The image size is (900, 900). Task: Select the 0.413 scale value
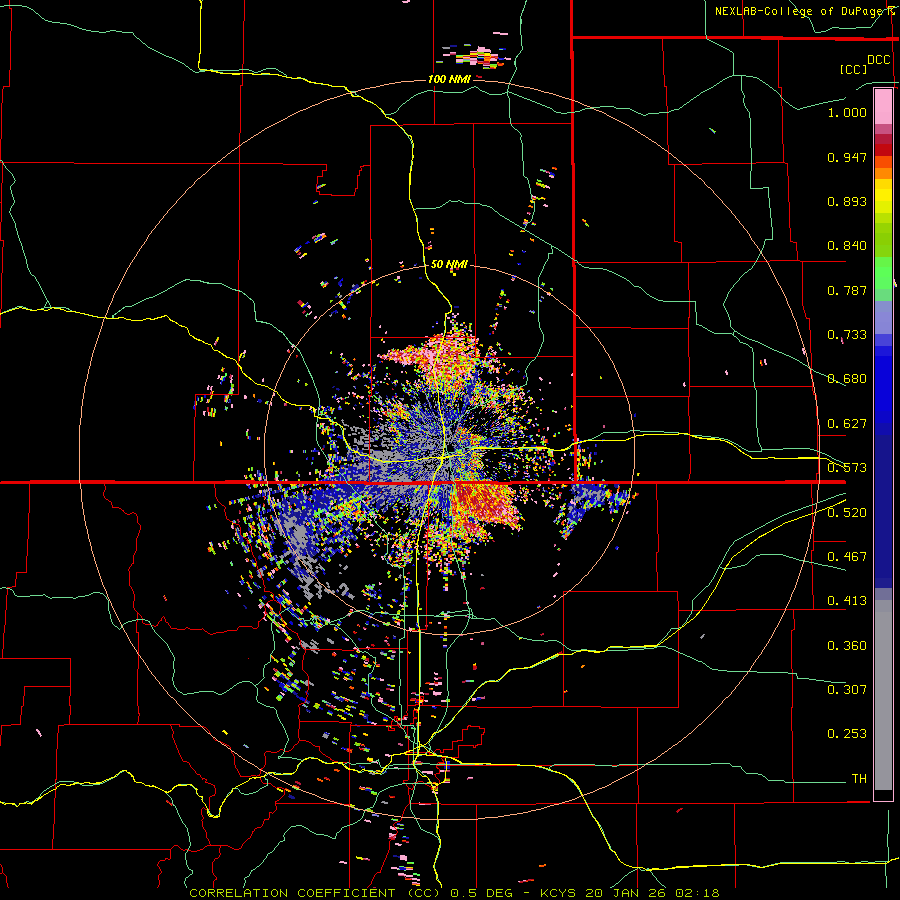[x=847, y=601]
